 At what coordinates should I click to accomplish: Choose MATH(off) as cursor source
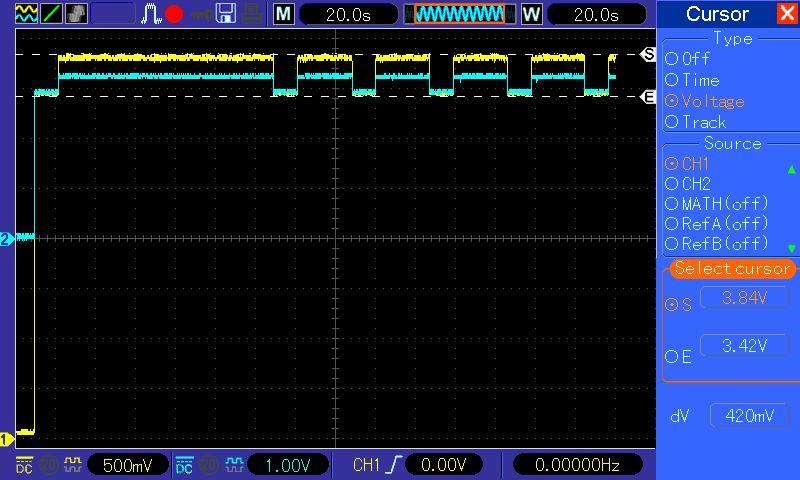[716, 204]
